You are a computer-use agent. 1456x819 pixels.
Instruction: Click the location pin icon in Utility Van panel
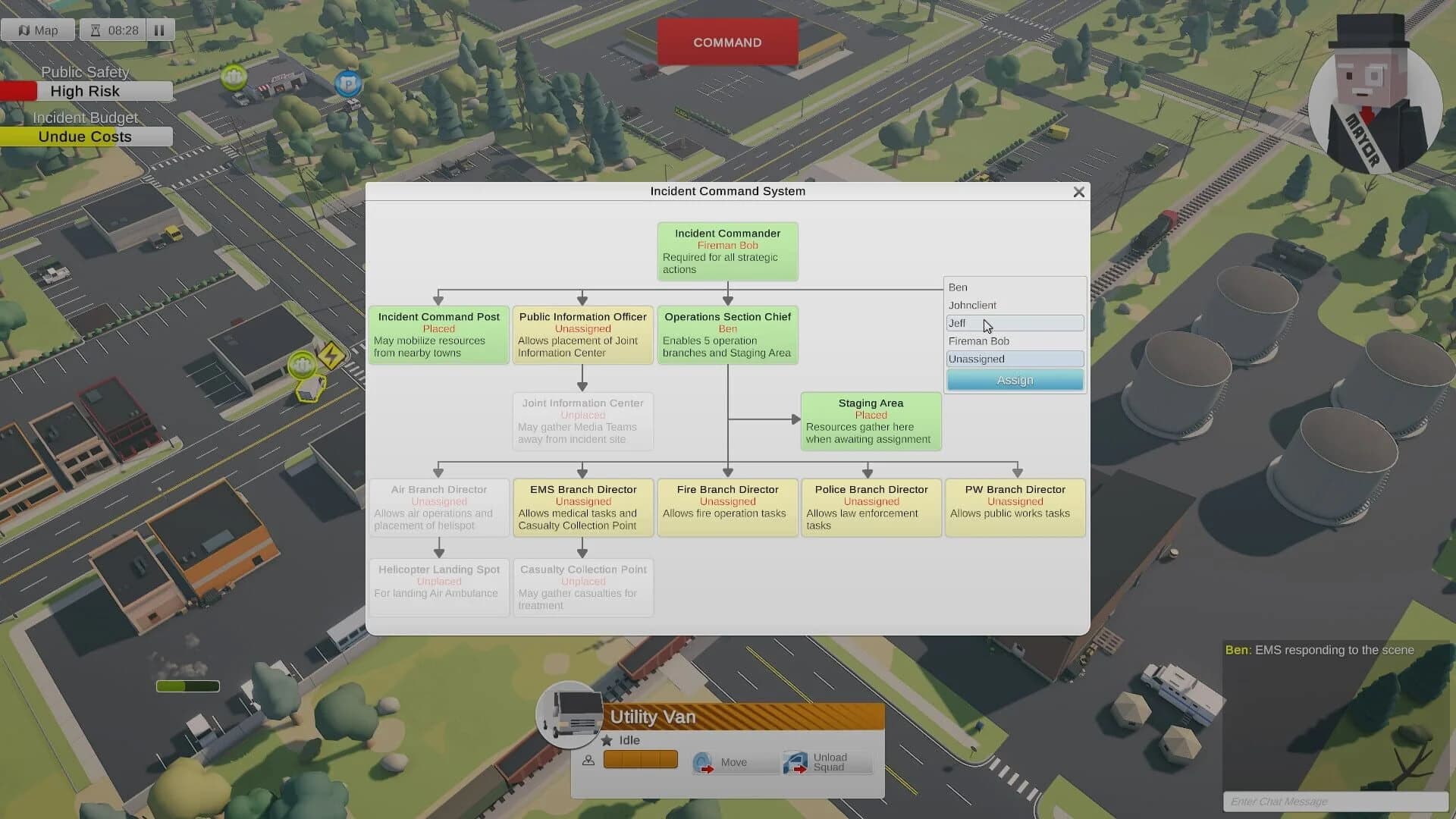[588, 759]
